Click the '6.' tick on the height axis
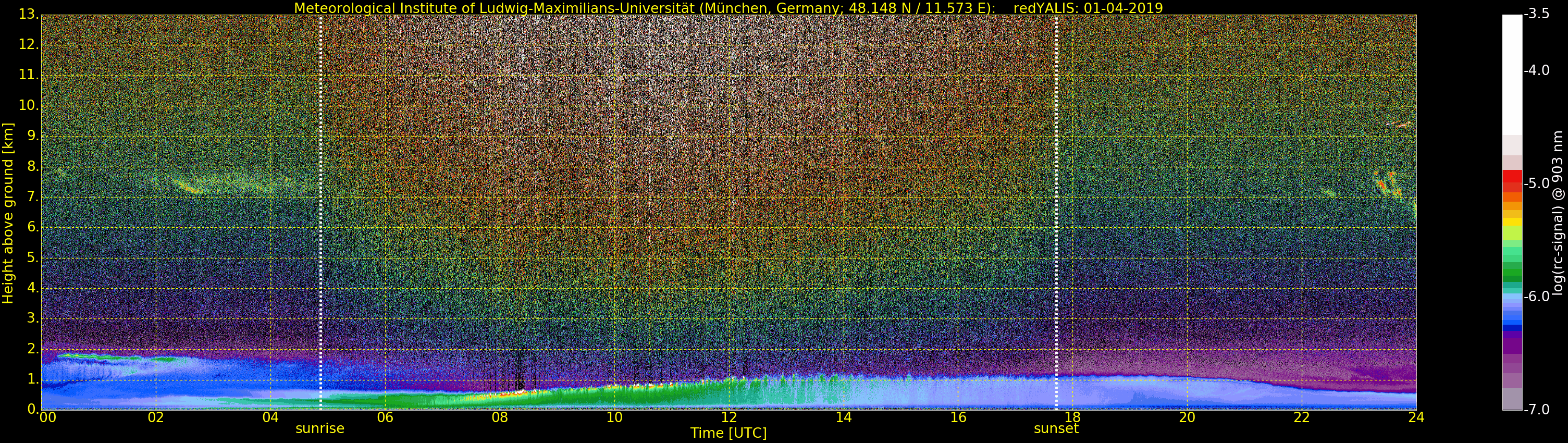 click(x=32, y=226)
